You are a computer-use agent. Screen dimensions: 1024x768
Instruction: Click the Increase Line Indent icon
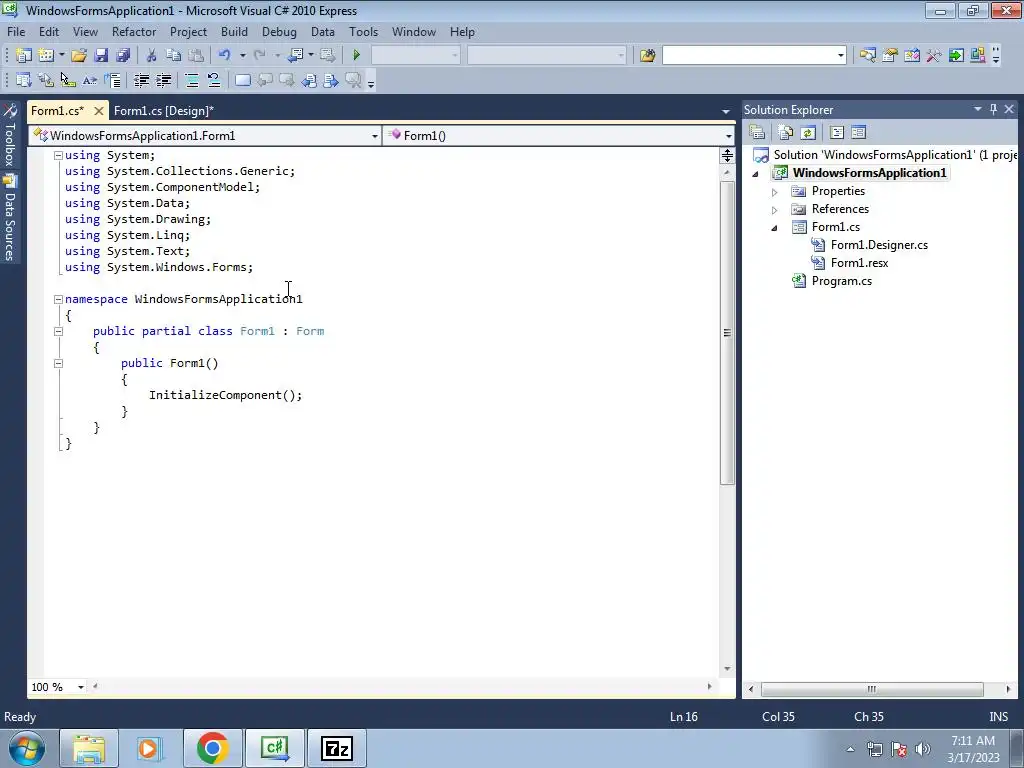pos(164,80)
